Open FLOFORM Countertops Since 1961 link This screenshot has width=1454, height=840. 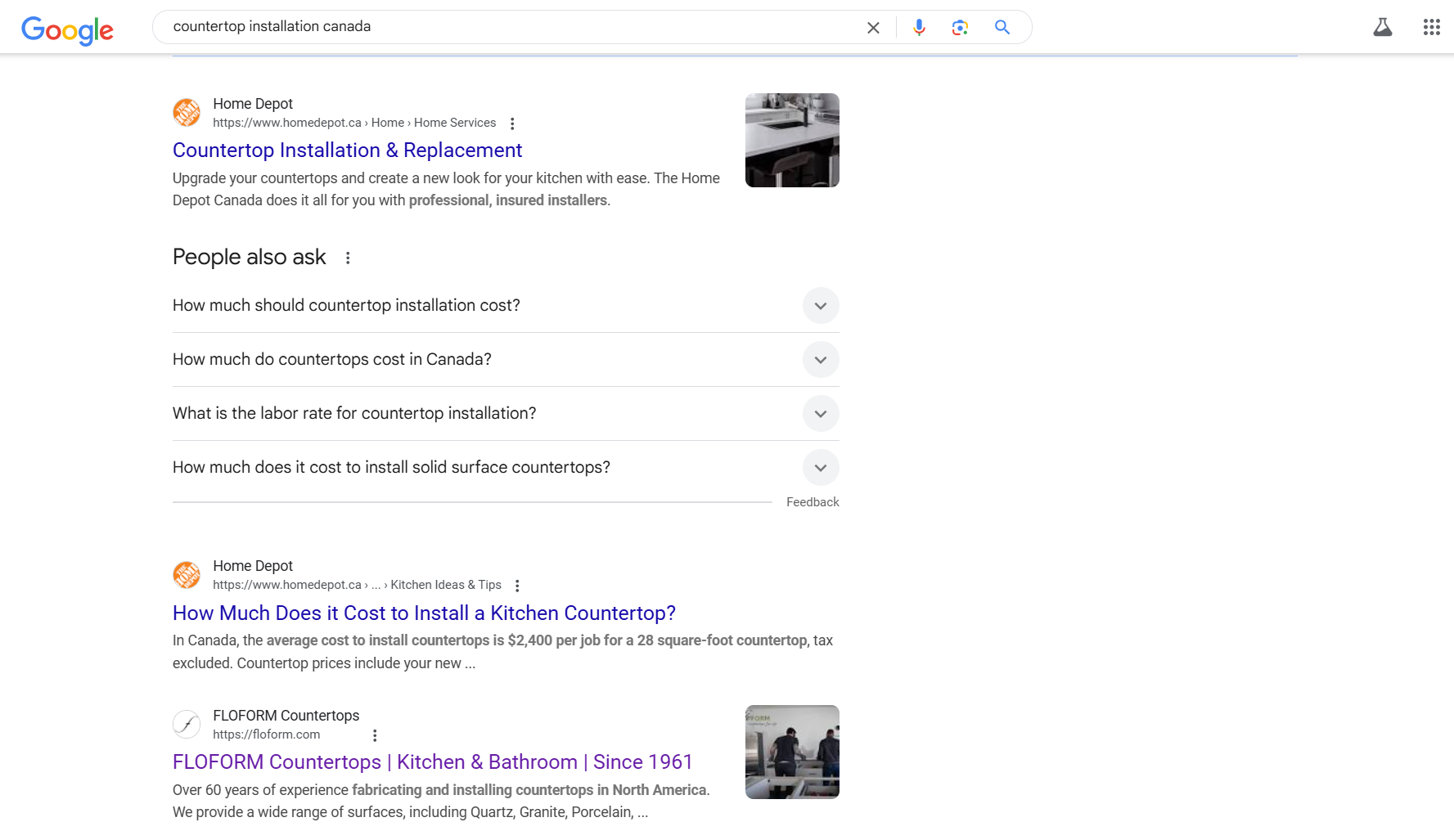(x=432, y=762)
